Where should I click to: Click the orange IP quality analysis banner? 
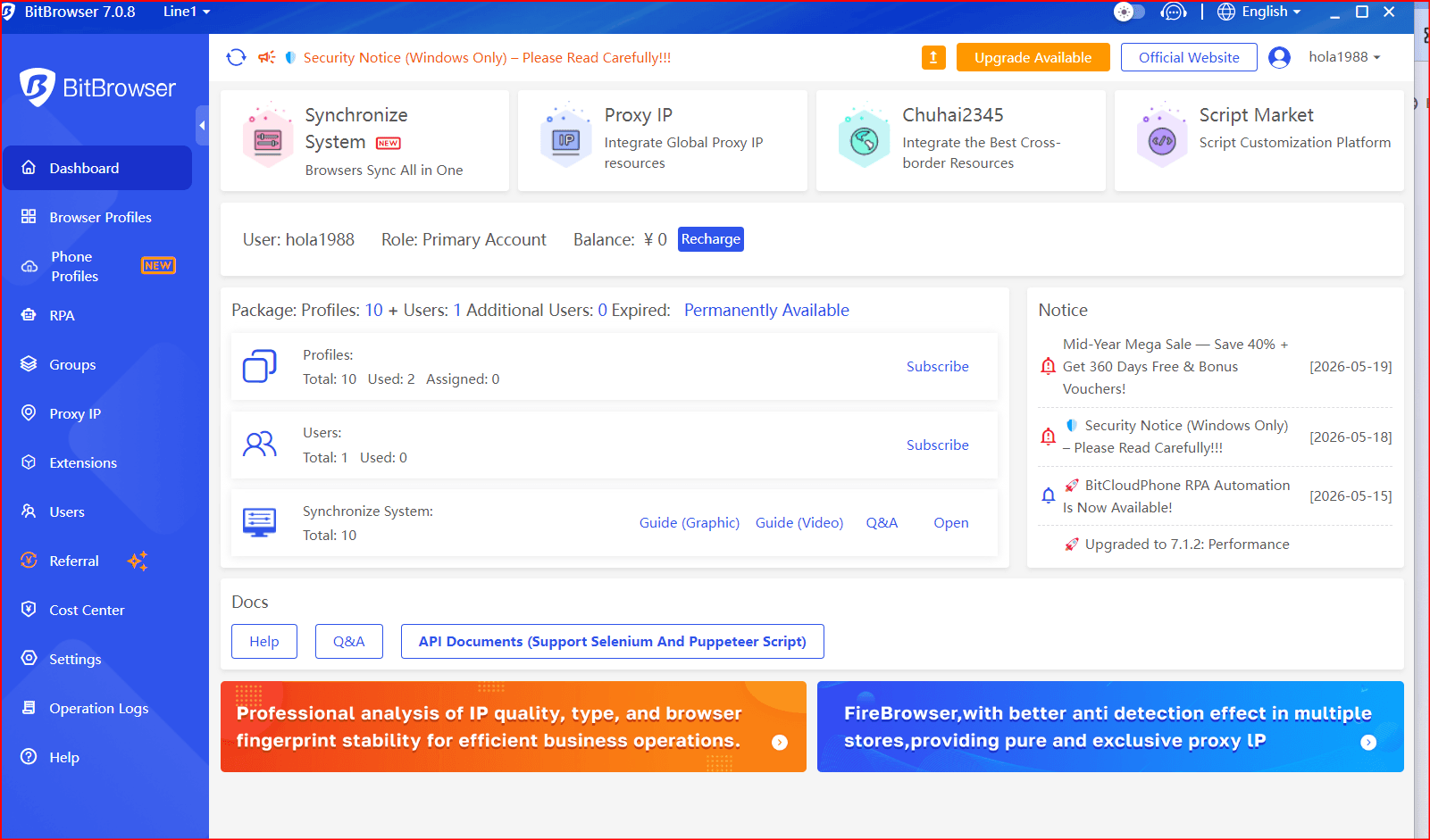[514, 727]
